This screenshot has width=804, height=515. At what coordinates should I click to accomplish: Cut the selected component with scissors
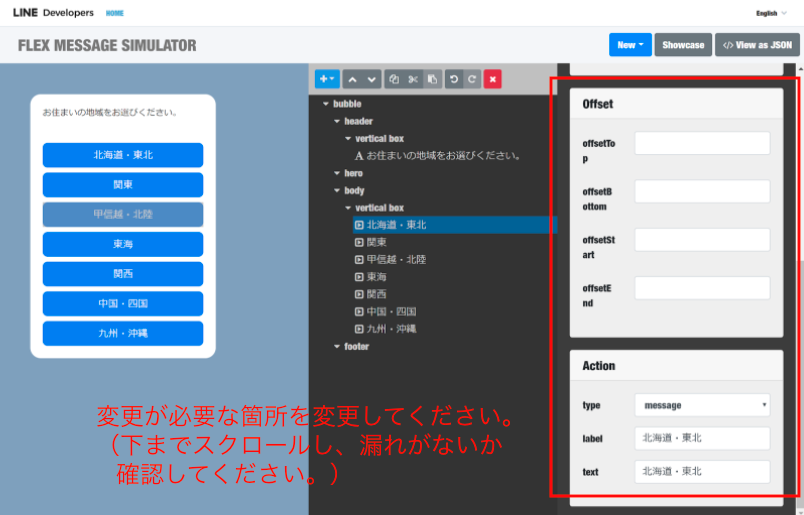(413, 79)
